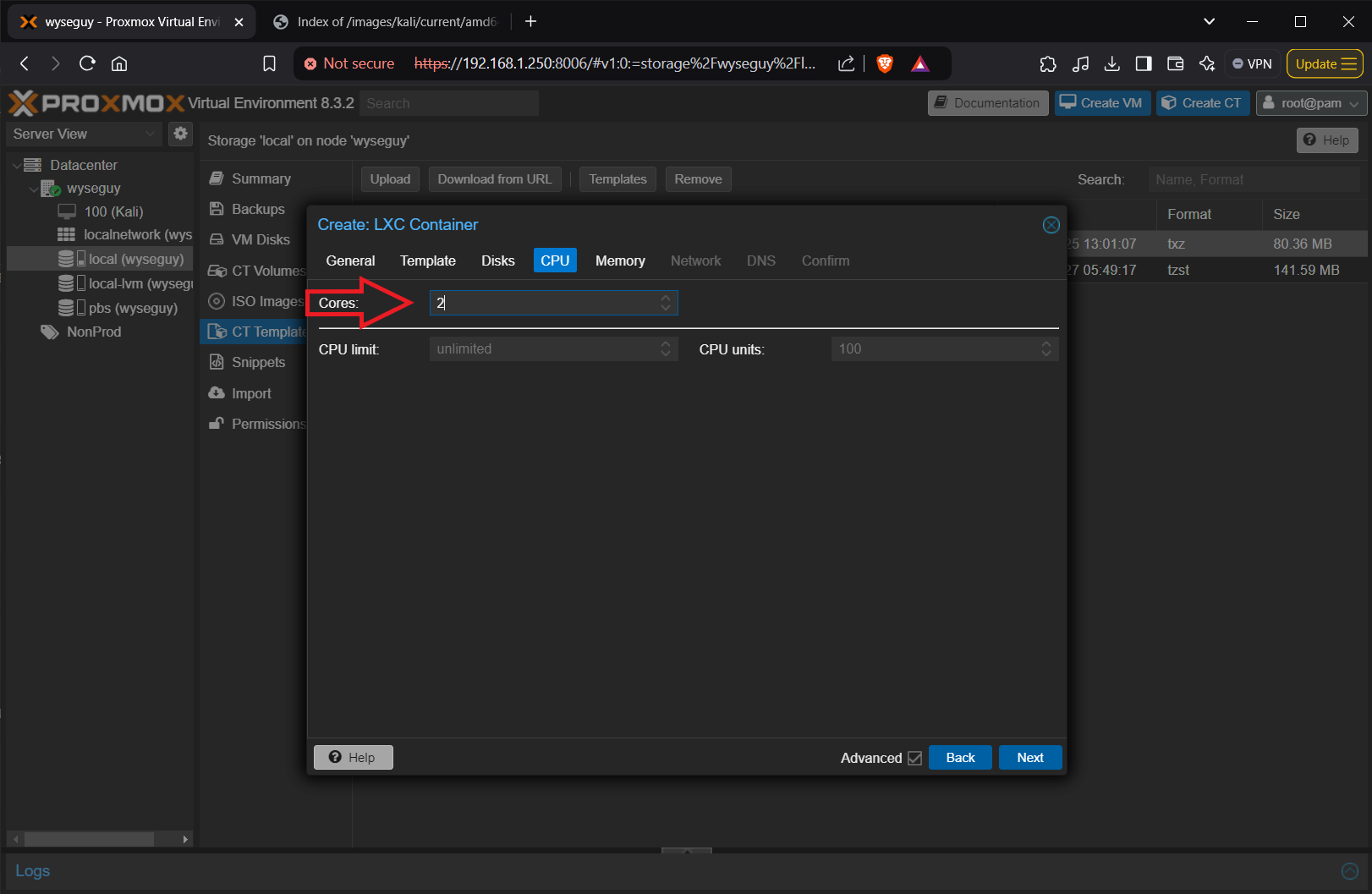
Task: Click the share icon in address bar
Action: pyautogui.click(x=846, y=63)
